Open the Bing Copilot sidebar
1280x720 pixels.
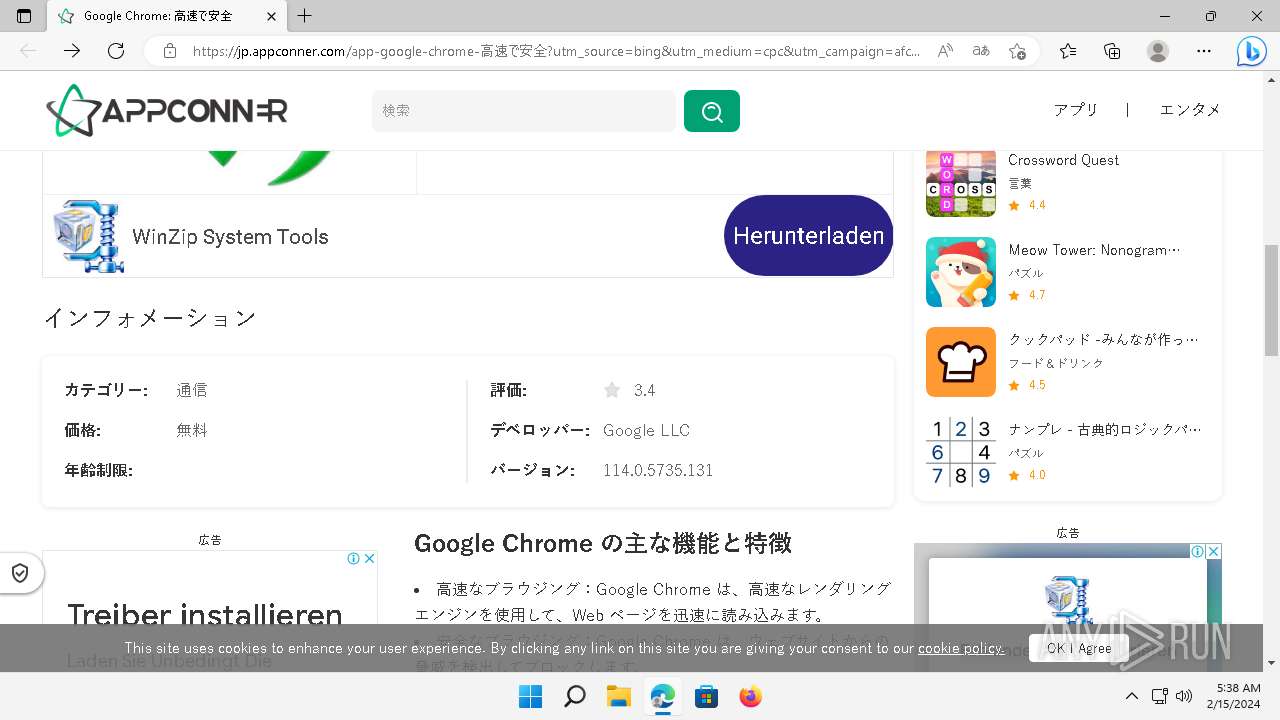coord(1251,51)
